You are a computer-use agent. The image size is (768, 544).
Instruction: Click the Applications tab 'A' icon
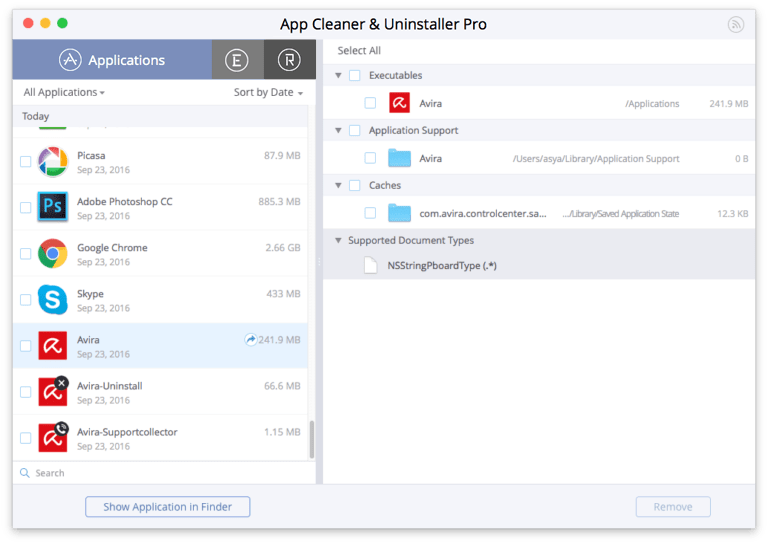coord(70,60)
